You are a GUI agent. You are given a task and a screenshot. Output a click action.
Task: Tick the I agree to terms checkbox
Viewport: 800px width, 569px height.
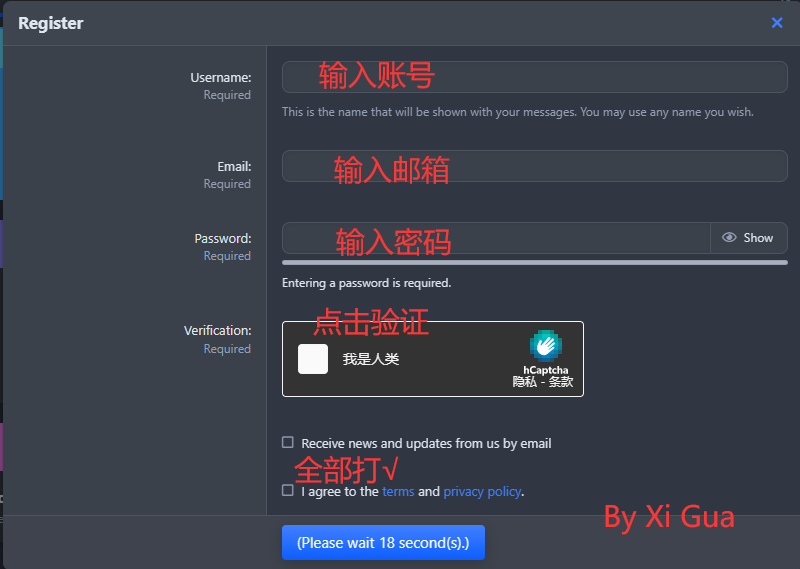coord(288,490)
